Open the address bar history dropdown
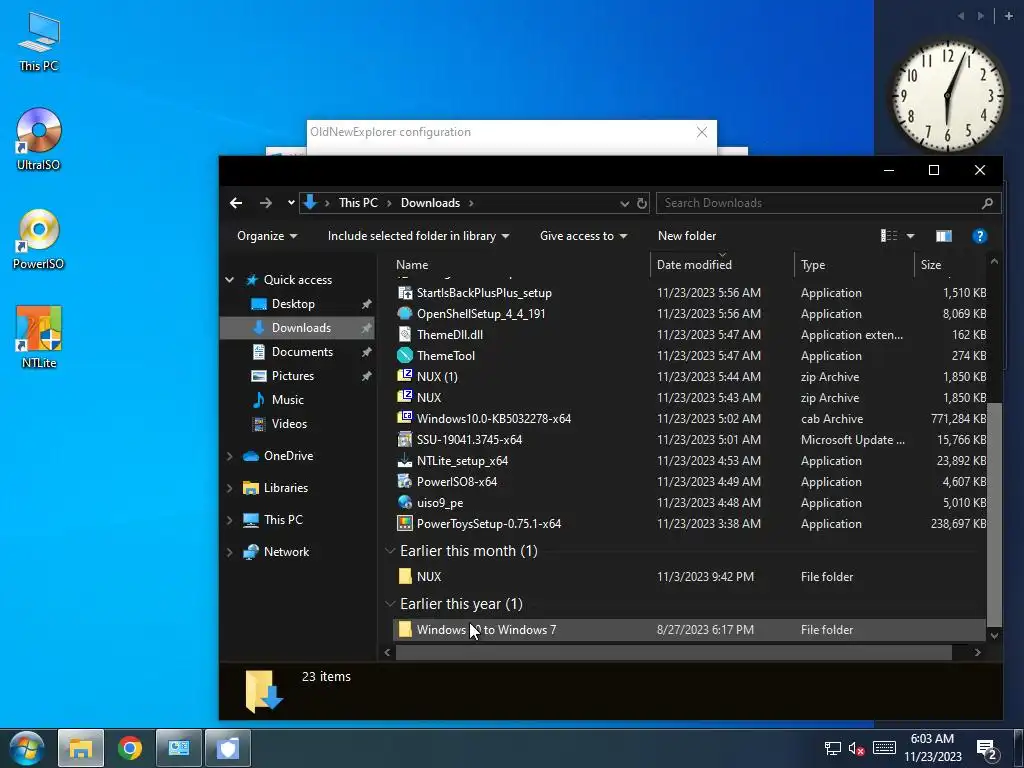This screenshot has height=768, width=1024. (x=624, y=203)
